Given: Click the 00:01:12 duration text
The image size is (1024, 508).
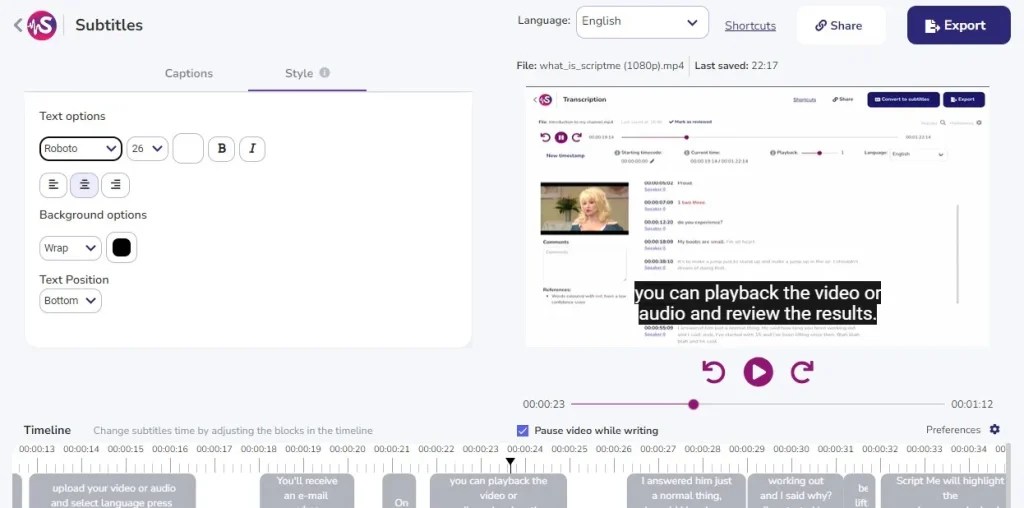Looking at the screenshot, I should (972, 404).
